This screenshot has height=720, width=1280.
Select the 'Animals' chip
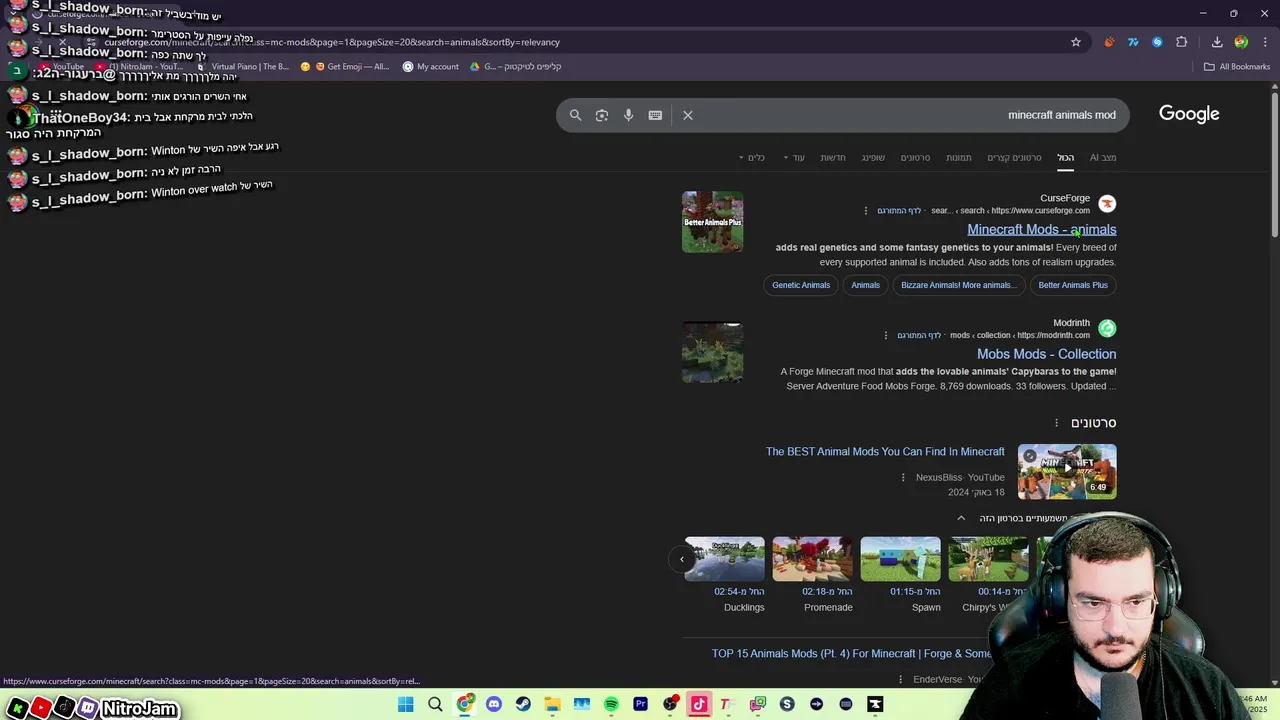coord(865,285)
